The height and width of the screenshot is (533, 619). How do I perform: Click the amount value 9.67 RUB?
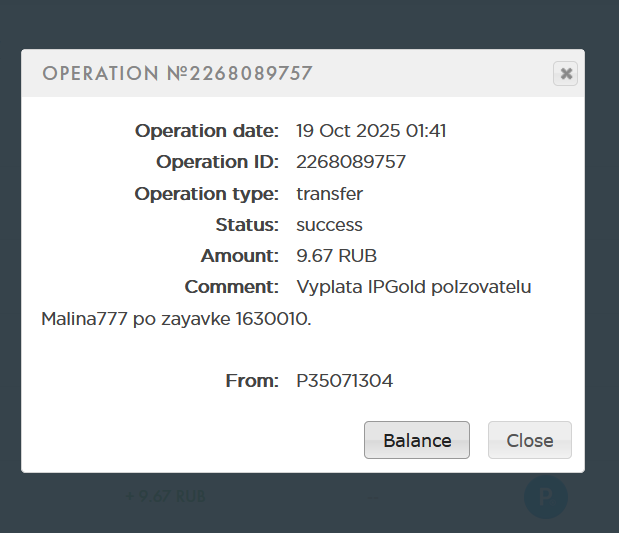(x=336, y=256)
